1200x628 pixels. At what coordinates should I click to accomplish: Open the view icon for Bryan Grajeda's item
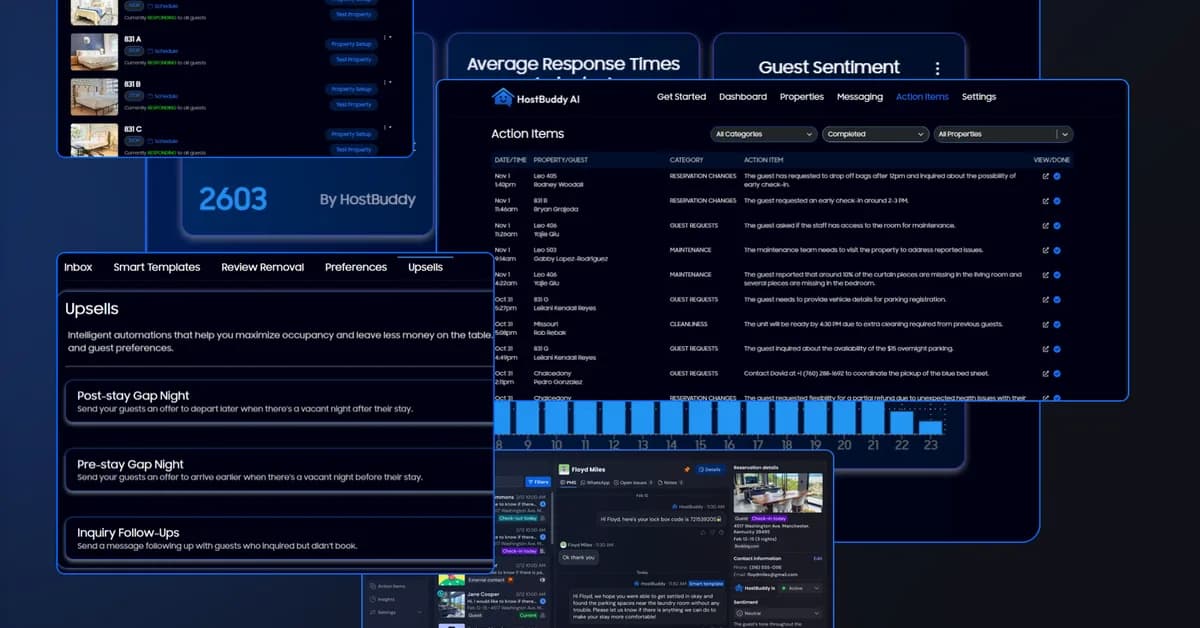(1046, 201)
